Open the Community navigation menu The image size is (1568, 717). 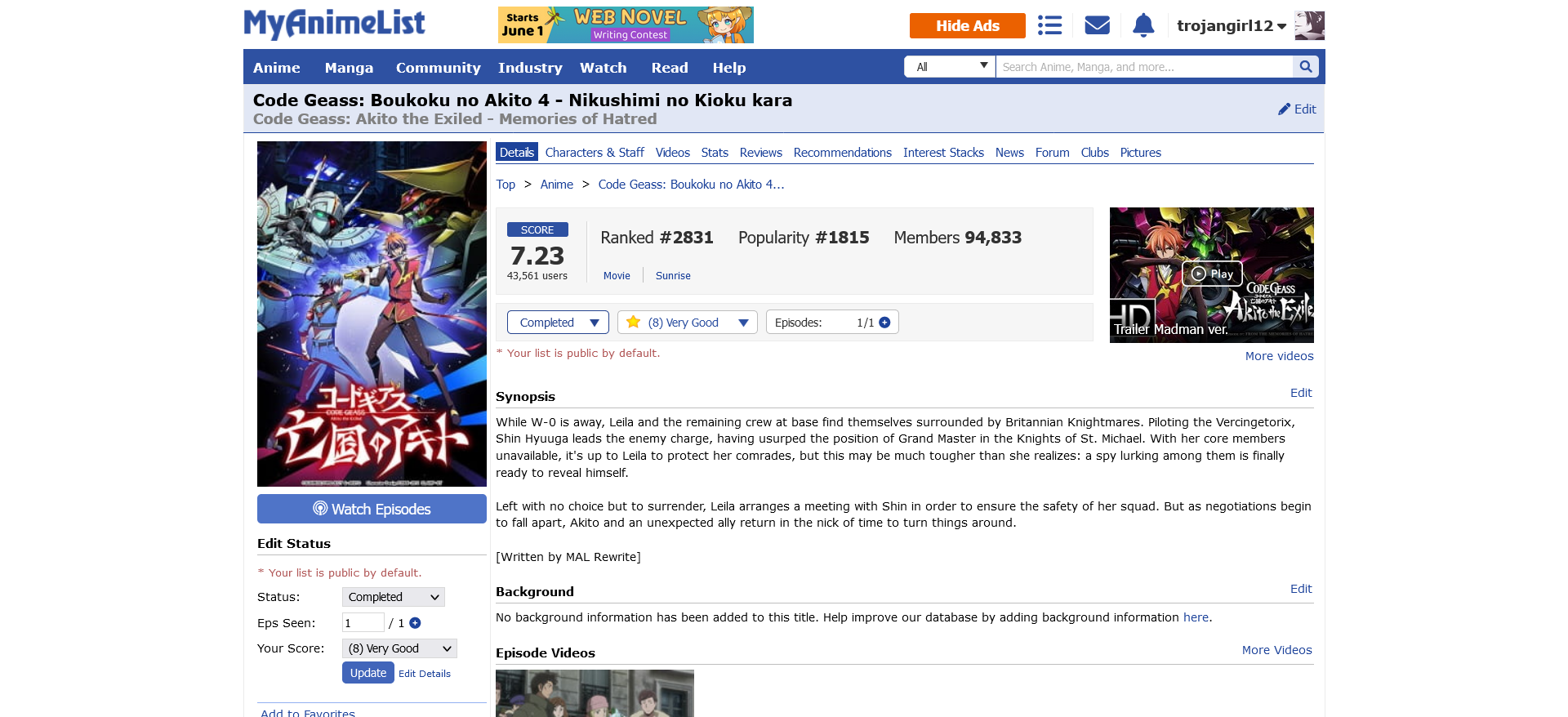438,68
